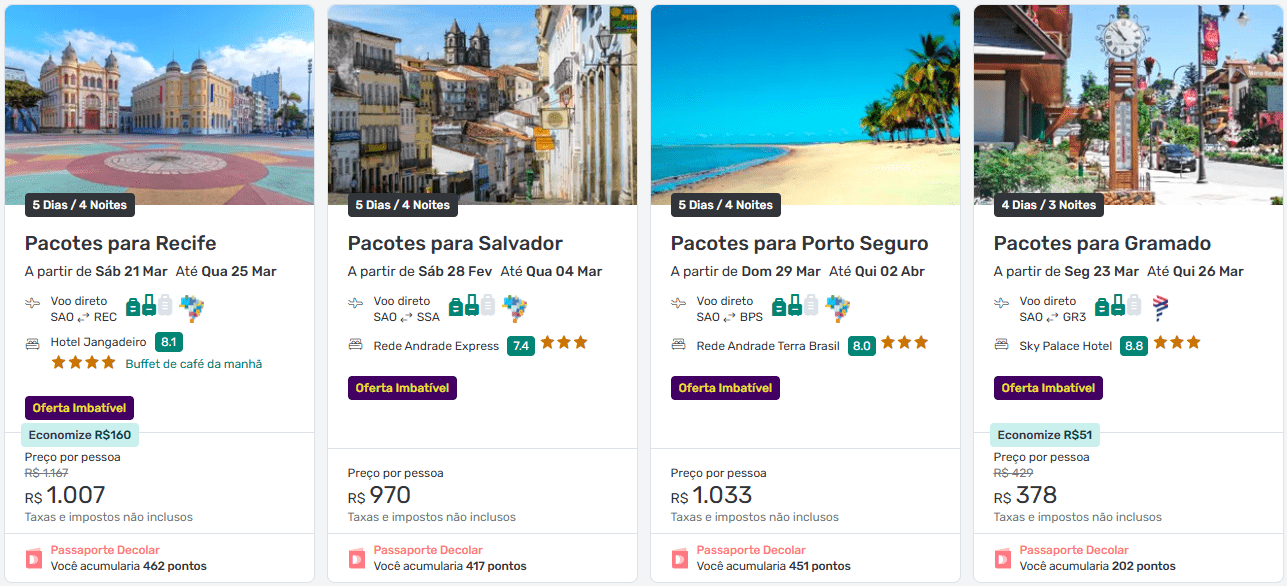Click the Passaporte Decolar icon on the Recife card
This screenshot has width=1287, height=586.
pyautogui.click(x=34, y=558)
